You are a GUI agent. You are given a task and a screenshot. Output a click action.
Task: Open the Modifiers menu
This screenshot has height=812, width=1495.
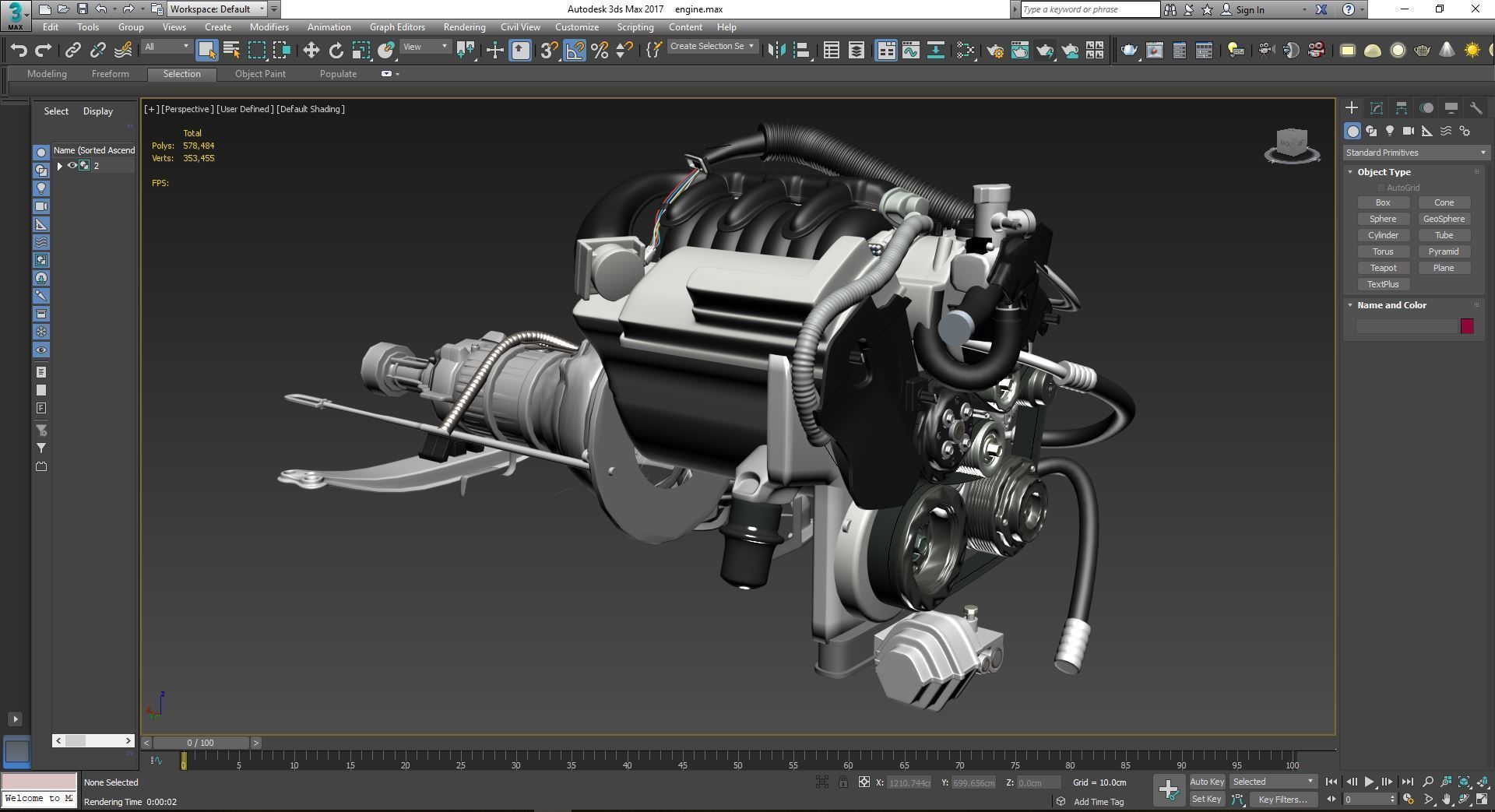coord(269,27)
